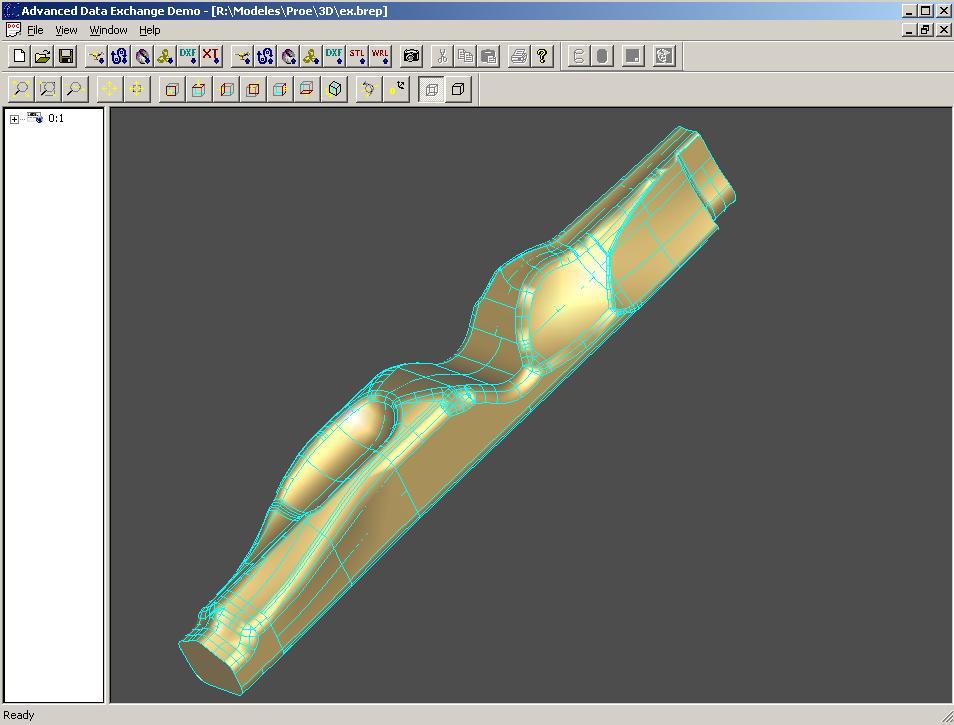Toggle the last cube display mode button
The image size is (954, 725).
[x=457, y=90]
